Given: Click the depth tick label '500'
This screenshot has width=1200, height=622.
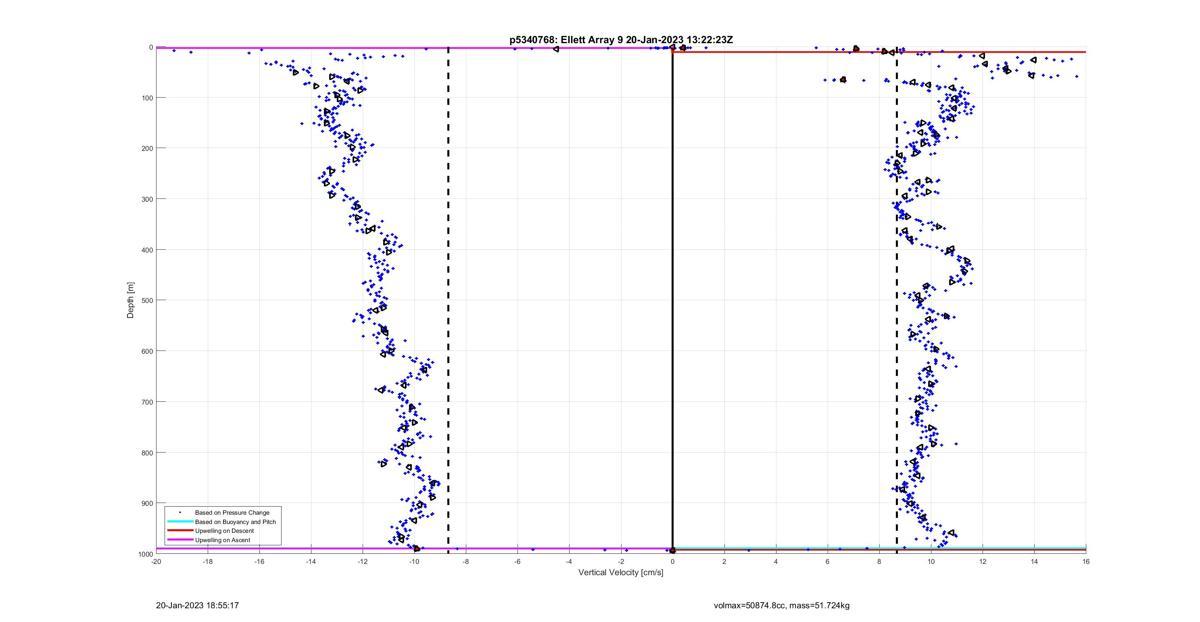Looking at the screenshot, I should [146, 300].
